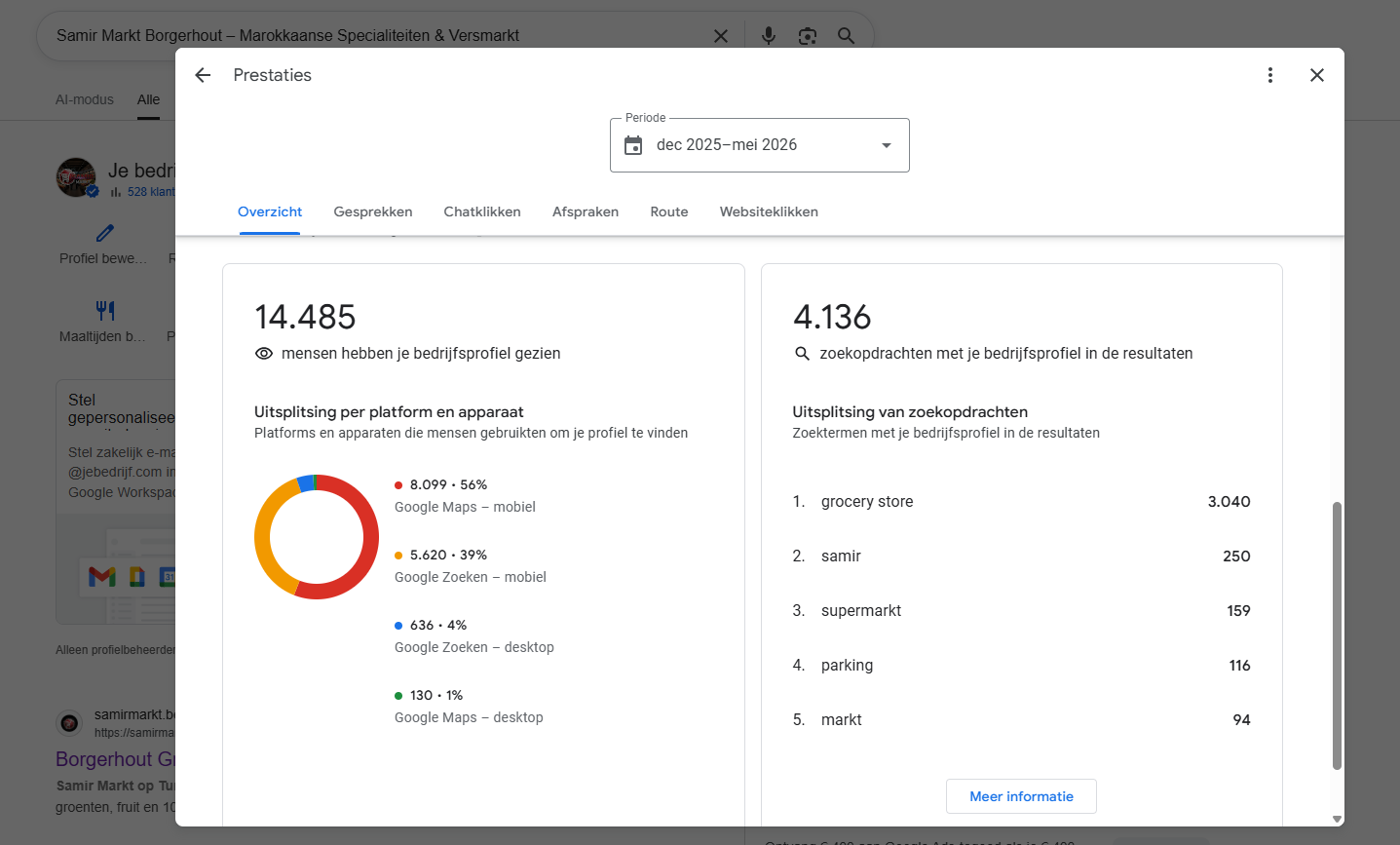Go to the Afspraken tab

point(586,211)
